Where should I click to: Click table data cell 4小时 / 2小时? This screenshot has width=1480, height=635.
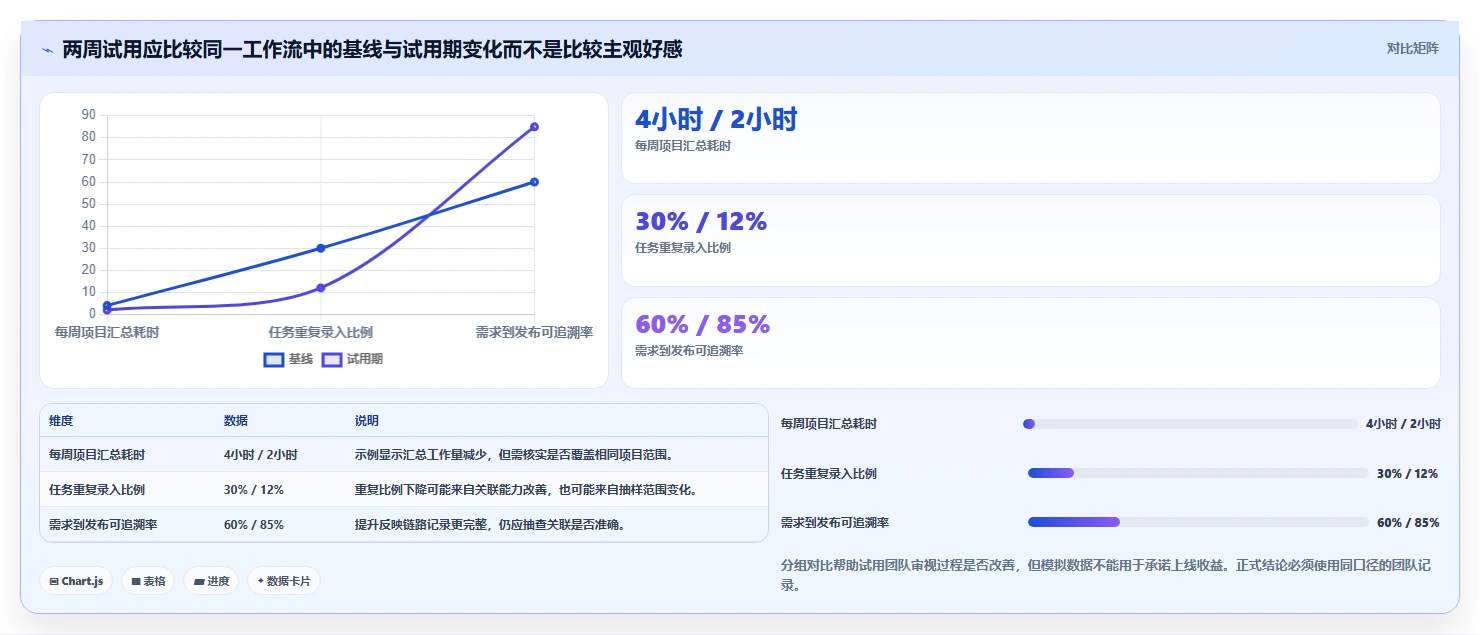pyautogui.click(x=261, y=455)
